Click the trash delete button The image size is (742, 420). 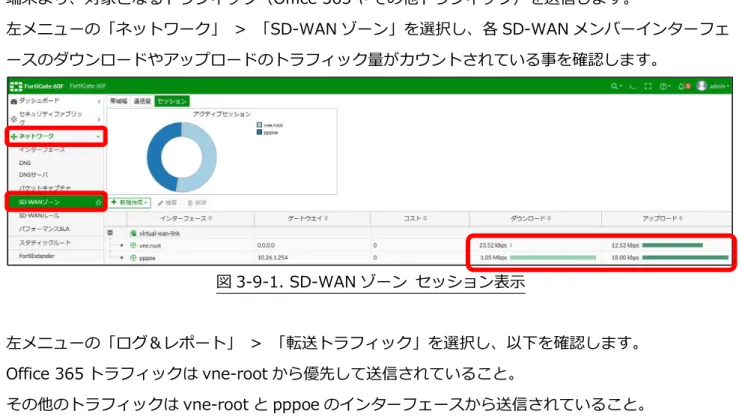(197, 203)
